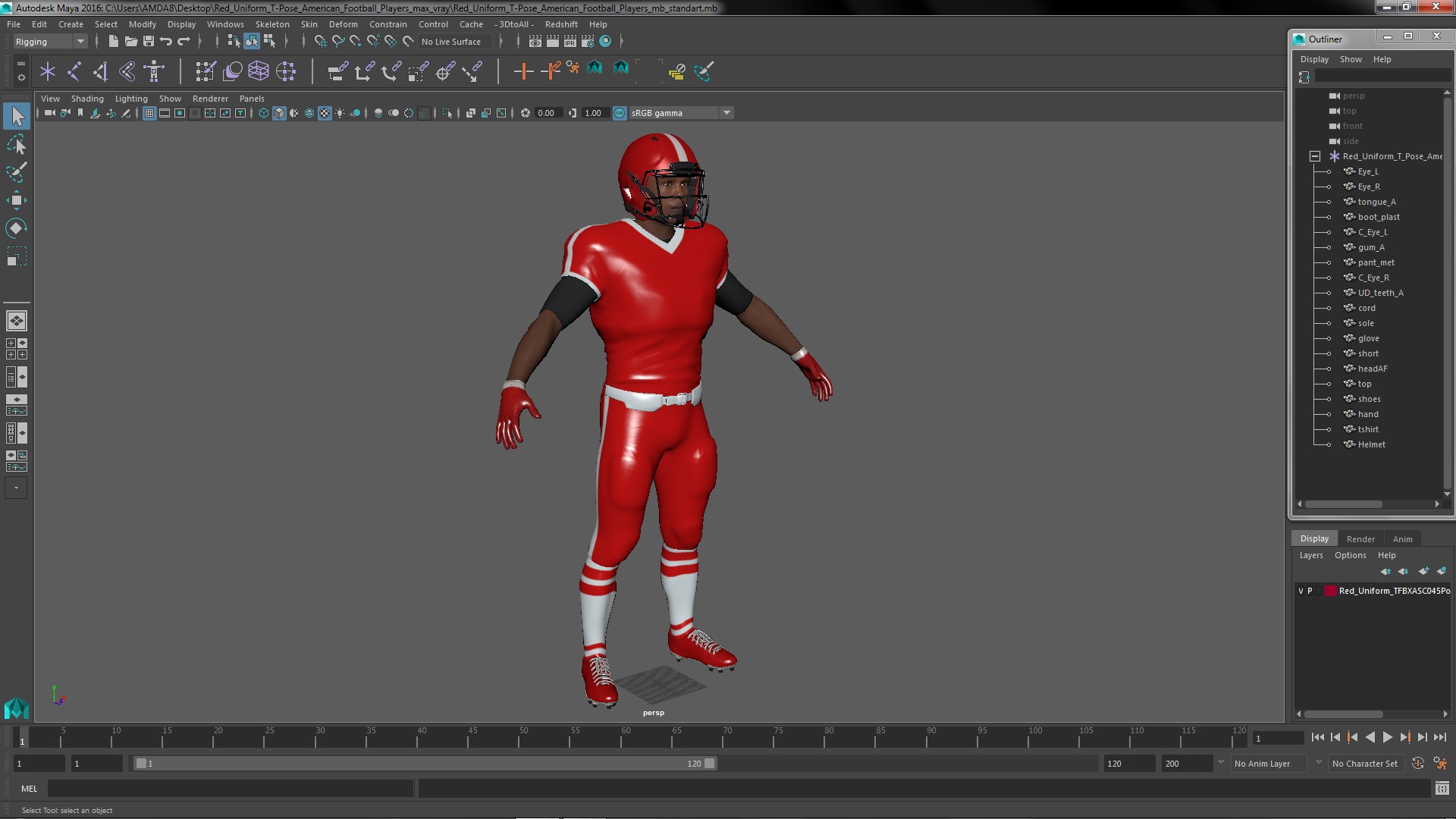The width and height of the screenshot is (1456, 819).
Task: Click the Open Scene folder icon
Action: [130, 41]
